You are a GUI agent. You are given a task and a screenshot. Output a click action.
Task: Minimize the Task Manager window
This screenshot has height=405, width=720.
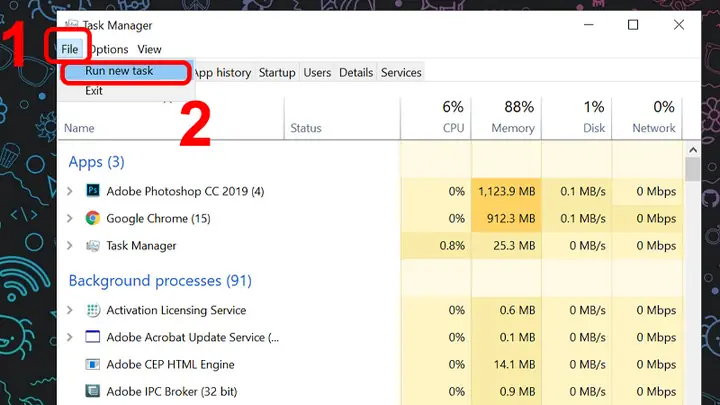[x=589, y=25]
